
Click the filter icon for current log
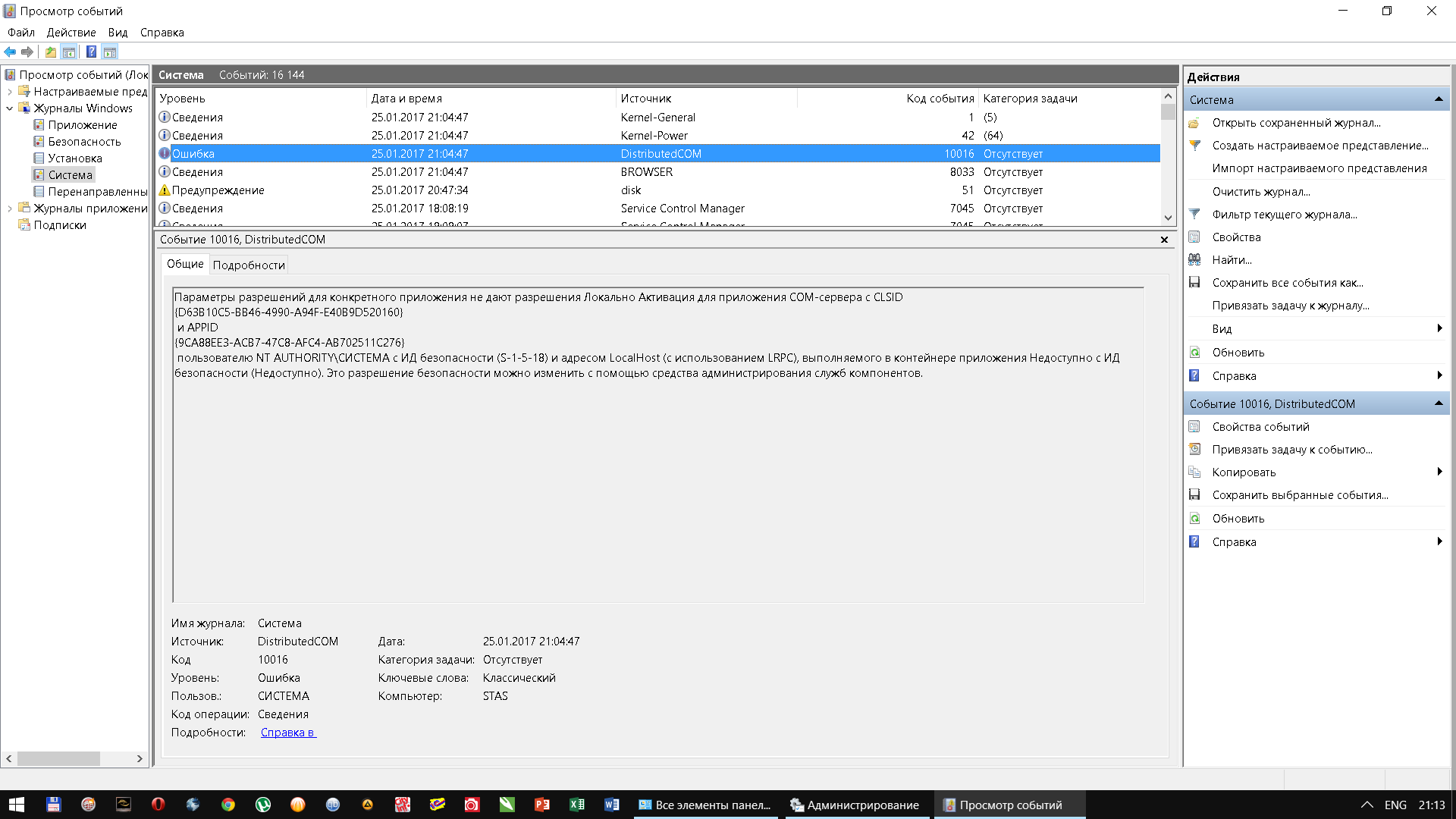click(1194, 215)
